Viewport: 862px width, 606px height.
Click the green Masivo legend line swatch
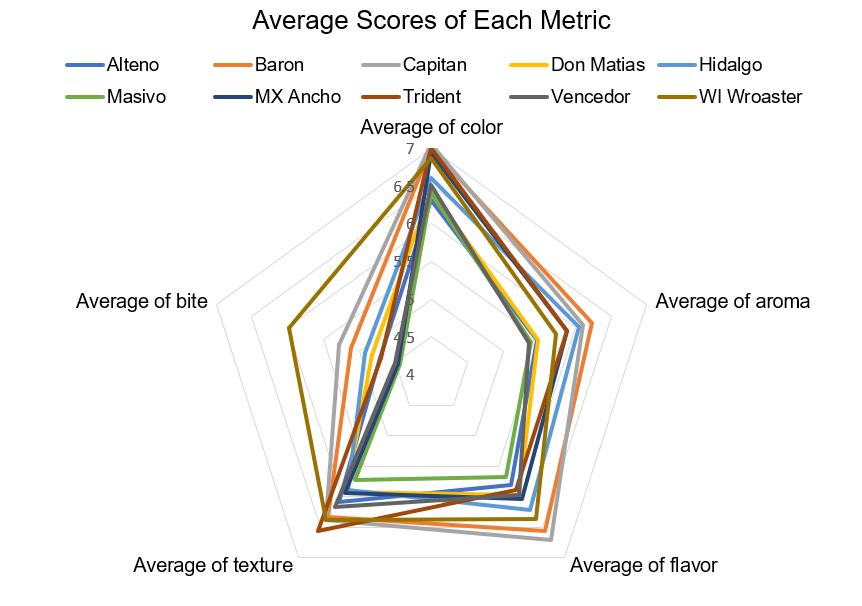tap(84, 97)
